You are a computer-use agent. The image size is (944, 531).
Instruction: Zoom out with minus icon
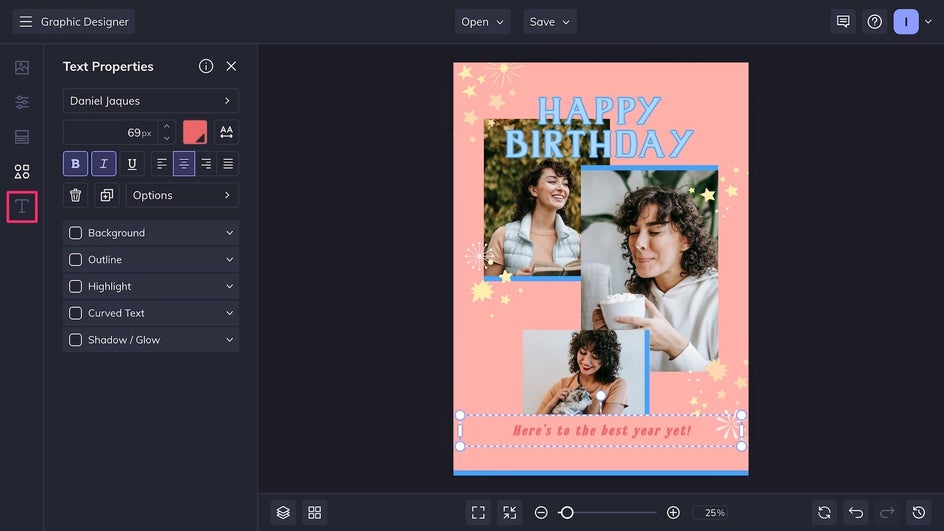(x=541, y=512)
